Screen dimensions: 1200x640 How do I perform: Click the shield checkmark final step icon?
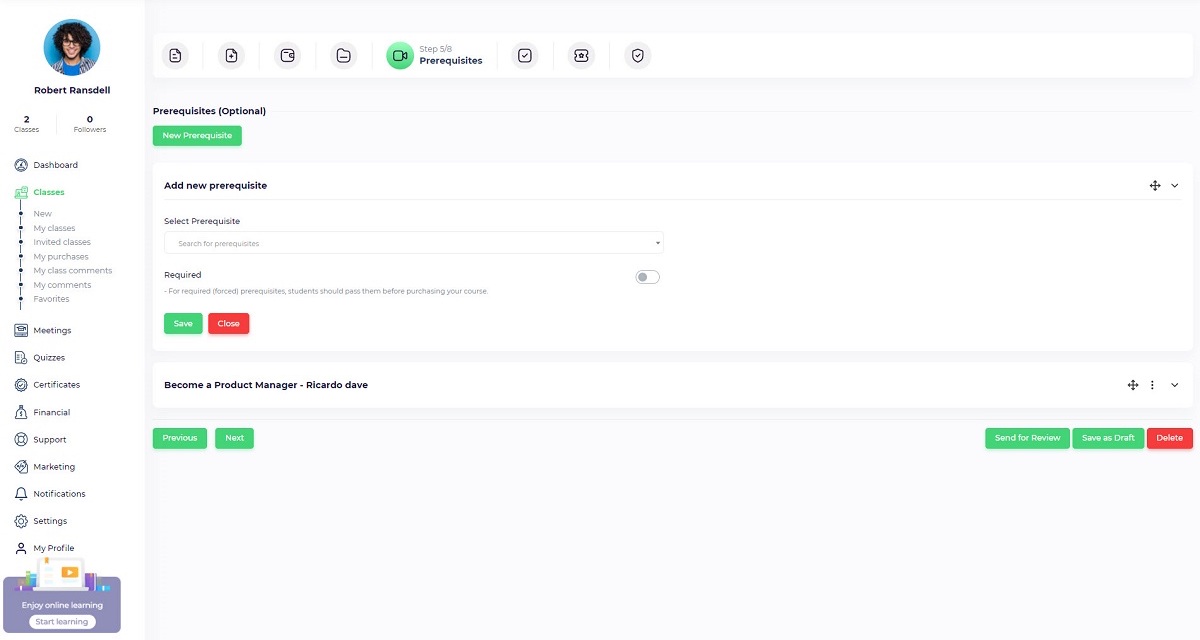[x=637, y=56]
